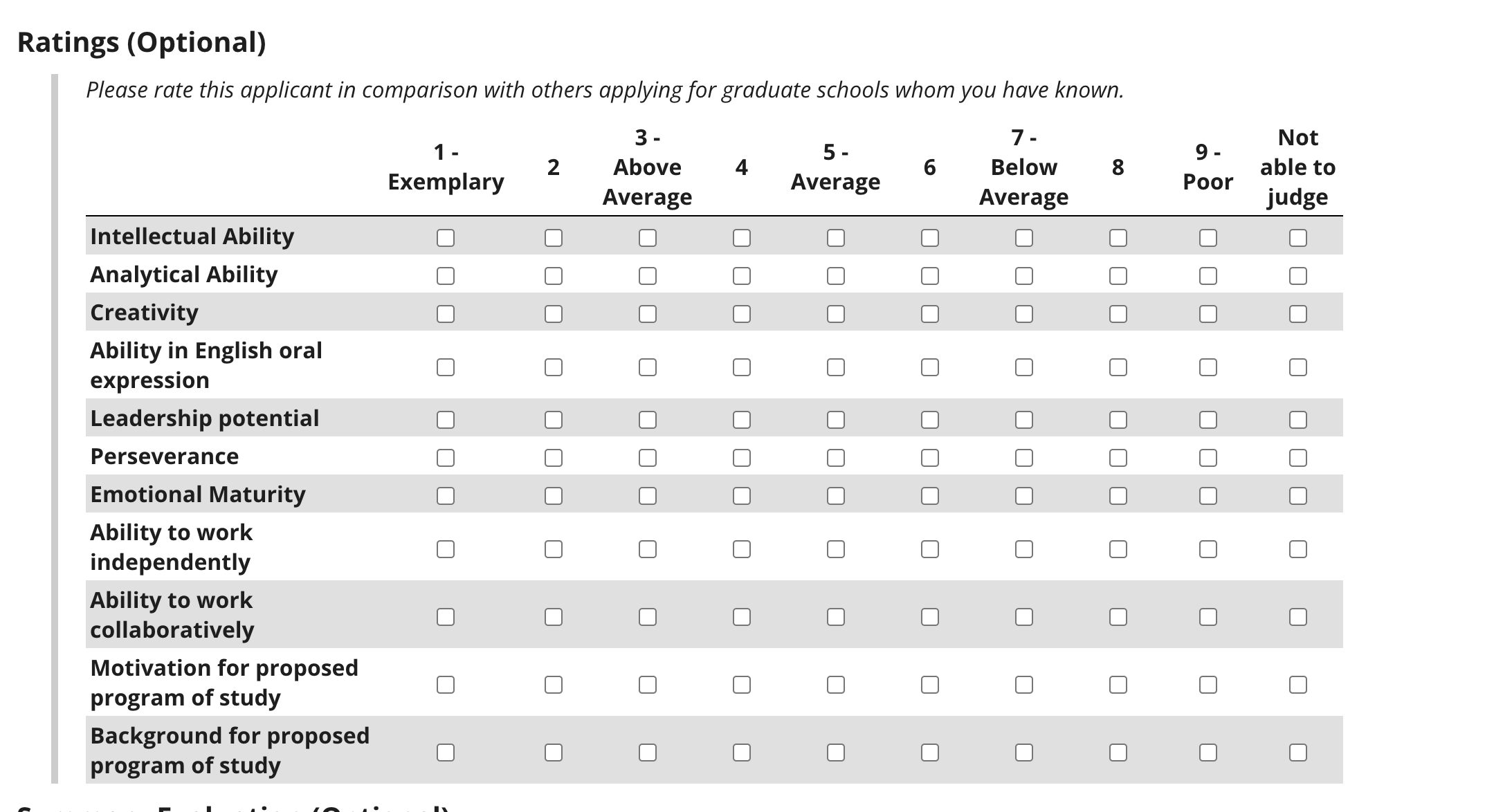Rate Leadership potential as 3 - Above Average

648,420
